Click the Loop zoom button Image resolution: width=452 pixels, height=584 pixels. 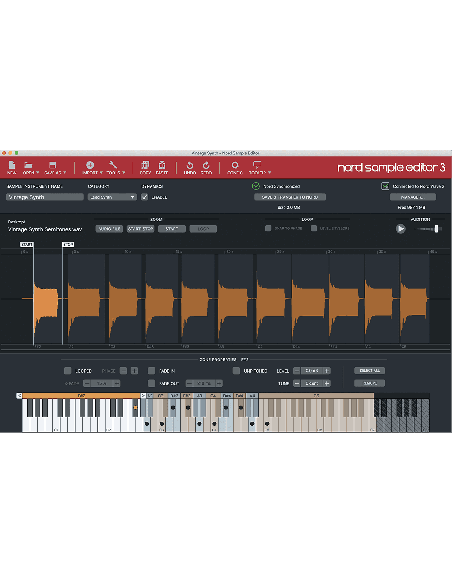203,229
